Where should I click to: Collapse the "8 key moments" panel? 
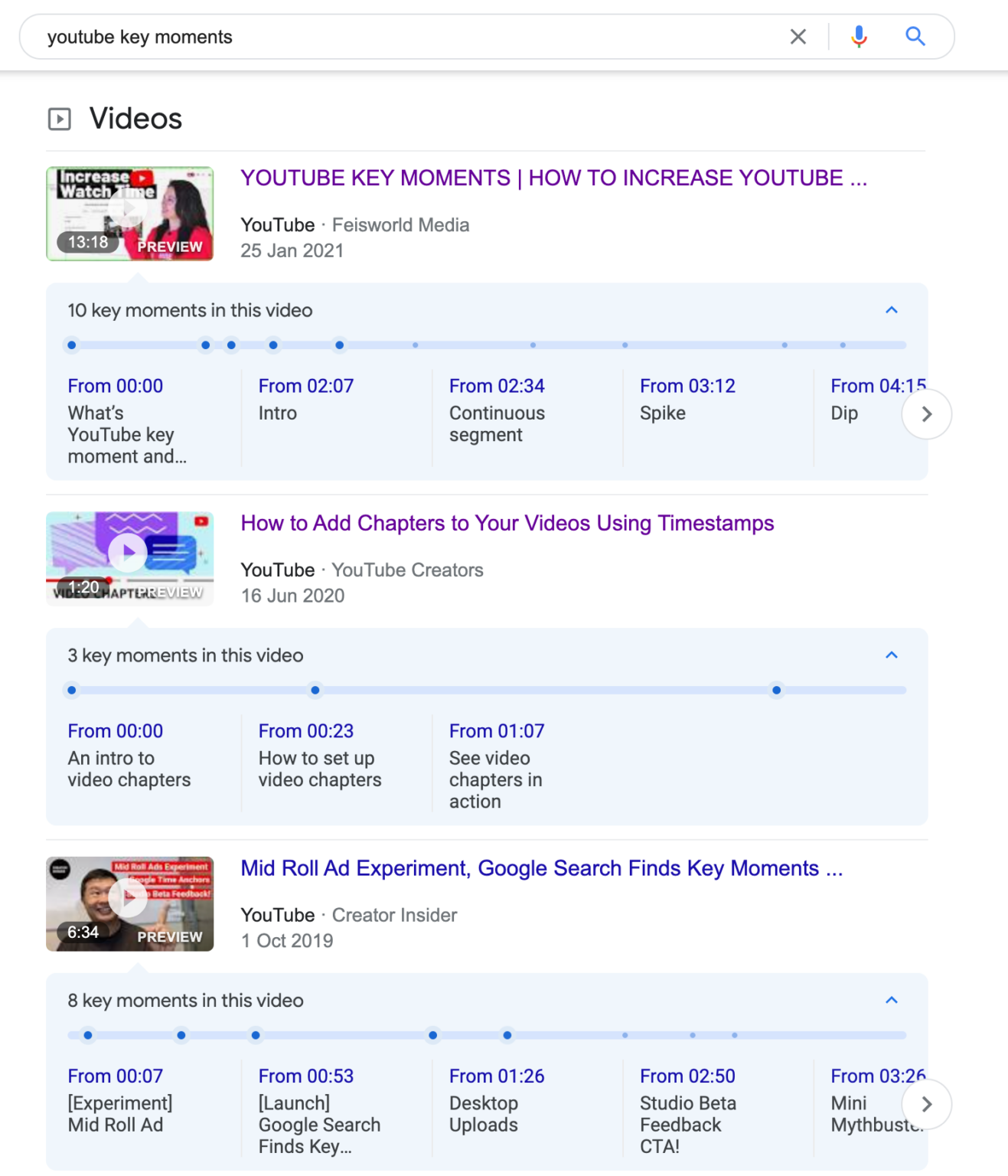coord(891,1000)
